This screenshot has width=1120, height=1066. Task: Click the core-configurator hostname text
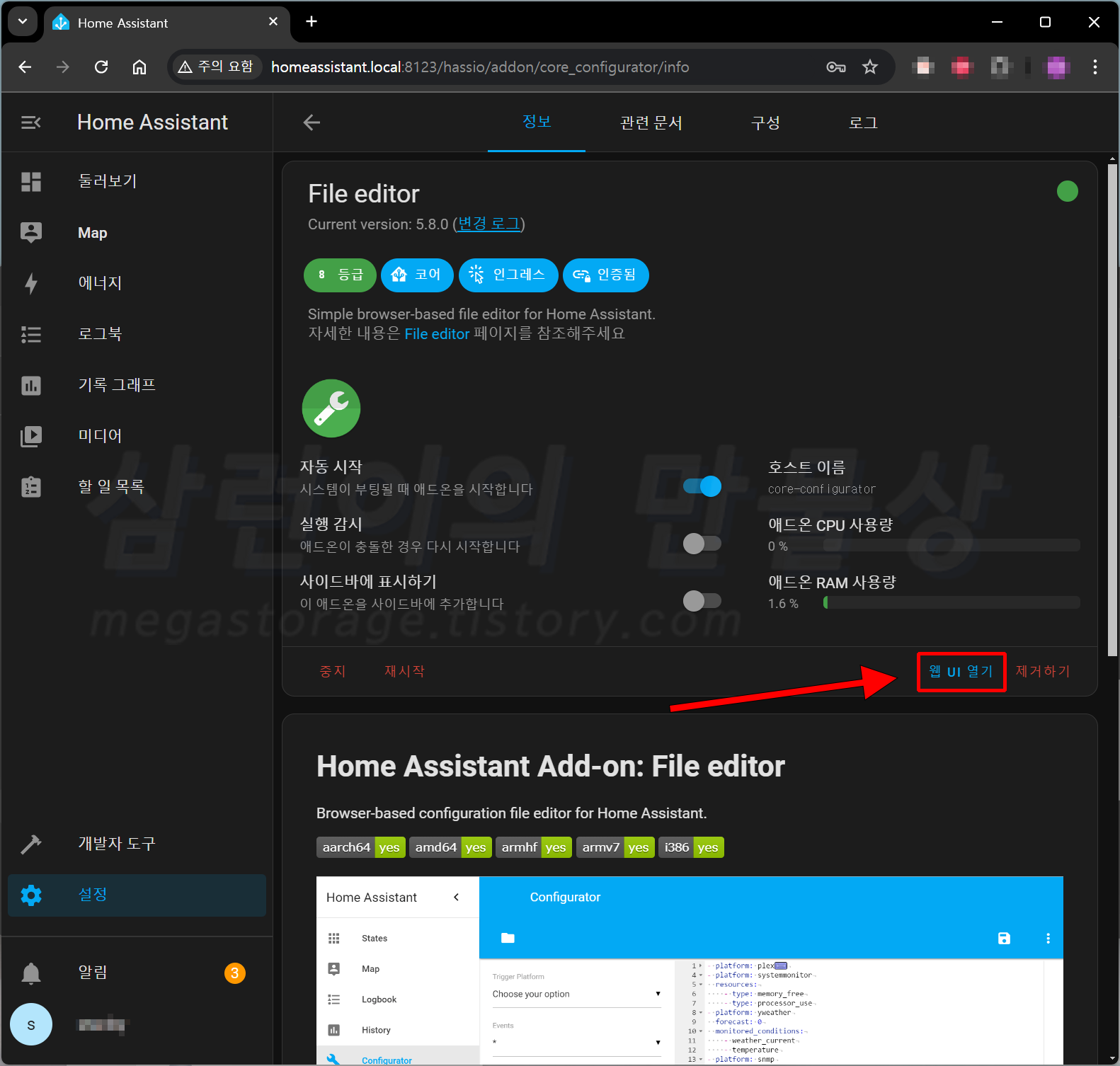(x=821, y=489)
